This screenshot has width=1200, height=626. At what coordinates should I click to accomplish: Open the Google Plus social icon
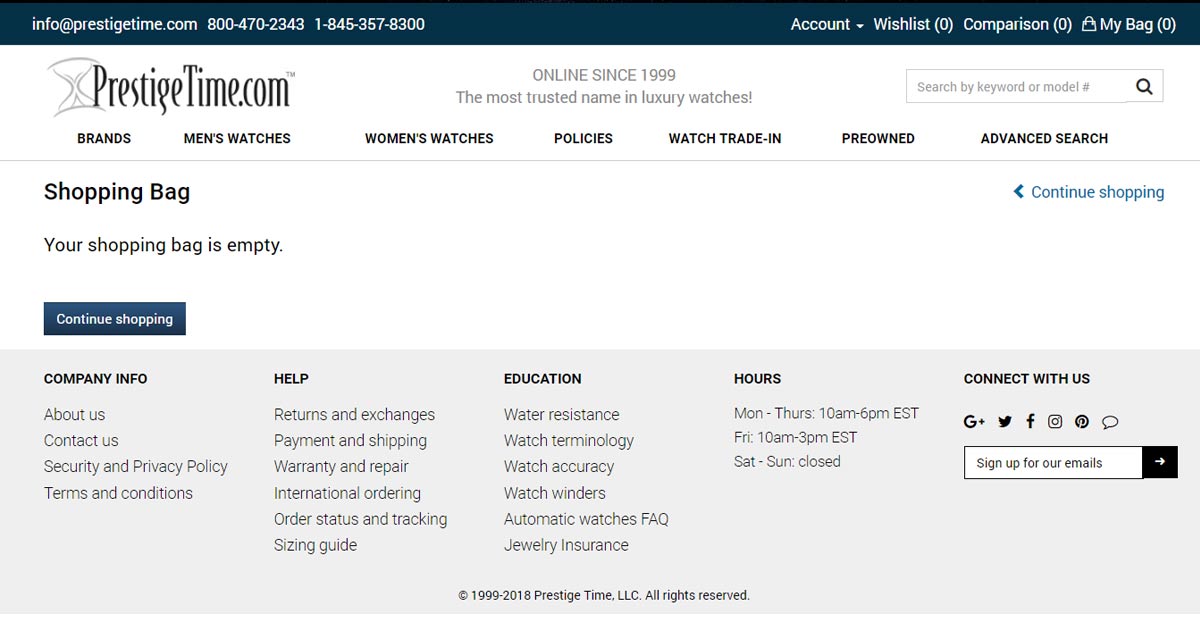point(974,422)
